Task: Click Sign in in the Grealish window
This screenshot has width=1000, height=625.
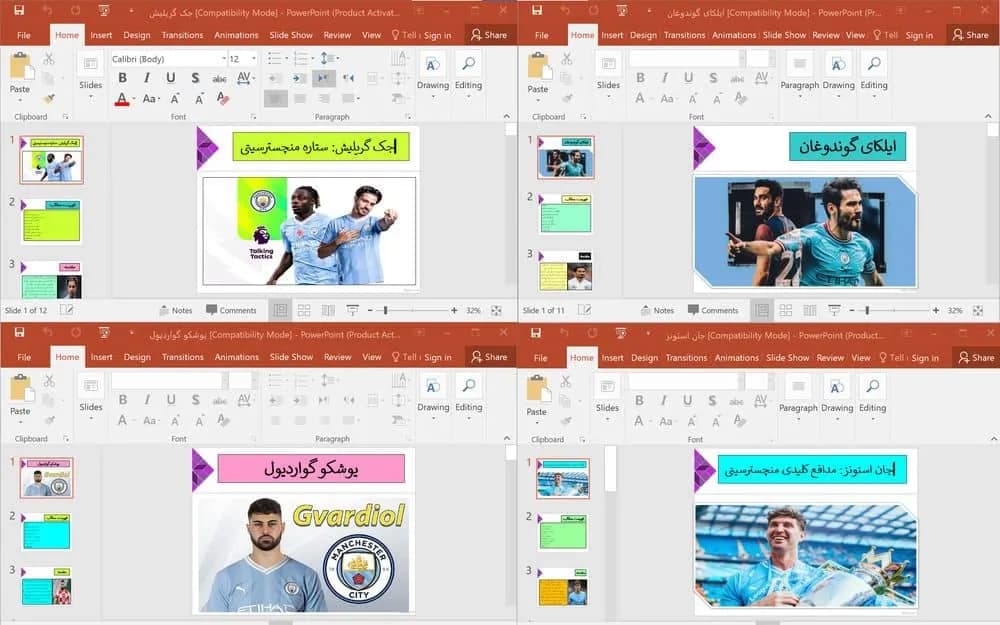Action: coord(438,36)
